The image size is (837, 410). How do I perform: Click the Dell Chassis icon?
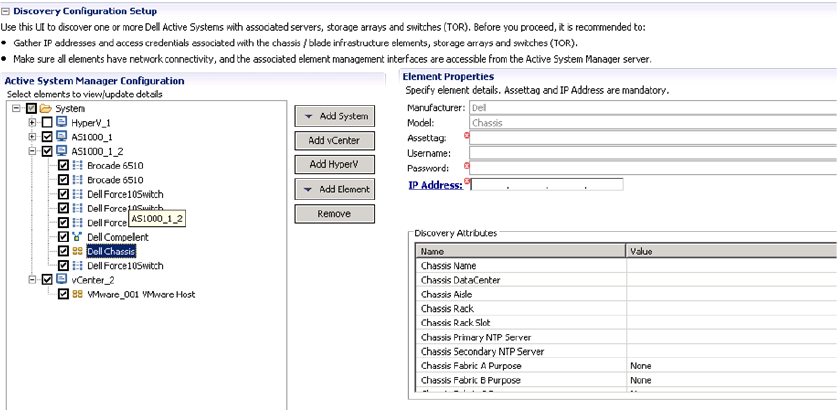click(77, 252)
